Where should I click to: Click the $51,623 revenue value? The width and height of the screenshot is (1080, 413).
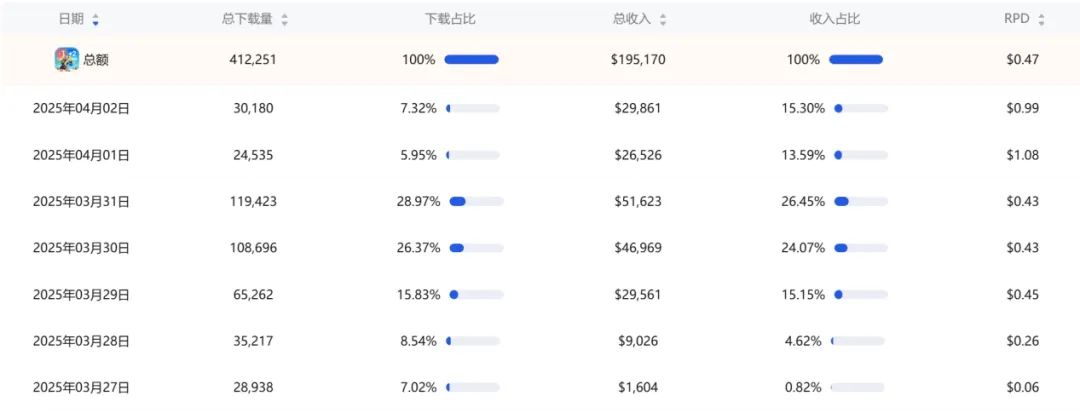coord(638,202)
